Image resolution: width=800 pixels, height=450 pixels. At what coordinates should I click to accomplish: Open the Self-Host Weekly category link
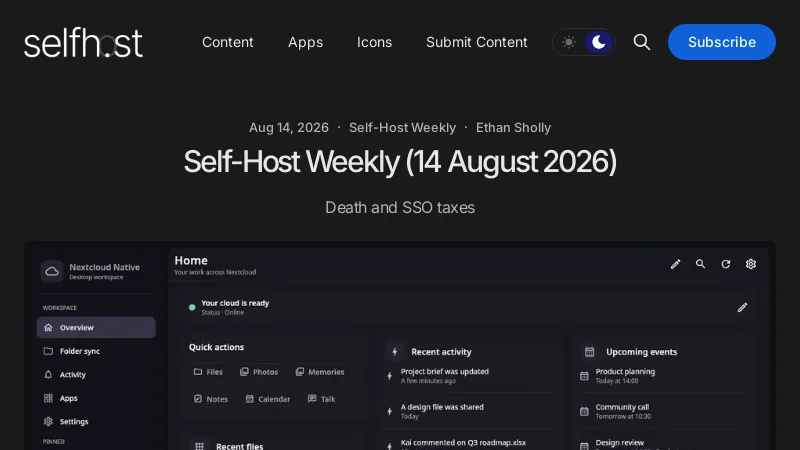coord(402,128)
